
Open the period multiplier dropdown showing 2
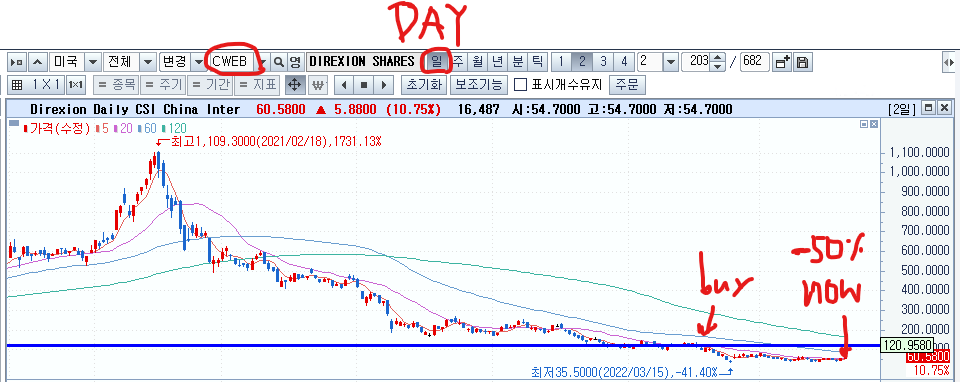(671, 61)
